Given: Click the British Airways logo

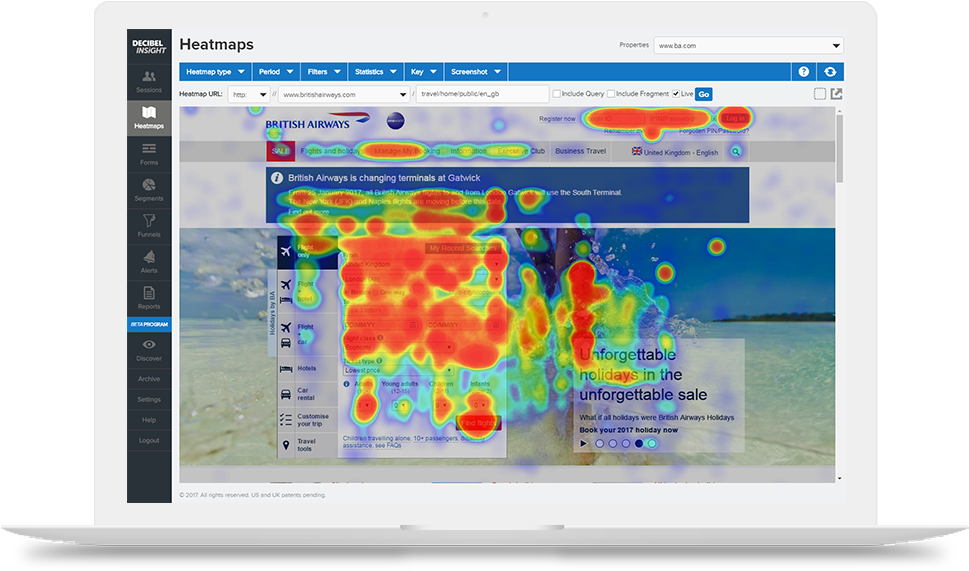Looking at the screenshot, I should coord(317,121).
